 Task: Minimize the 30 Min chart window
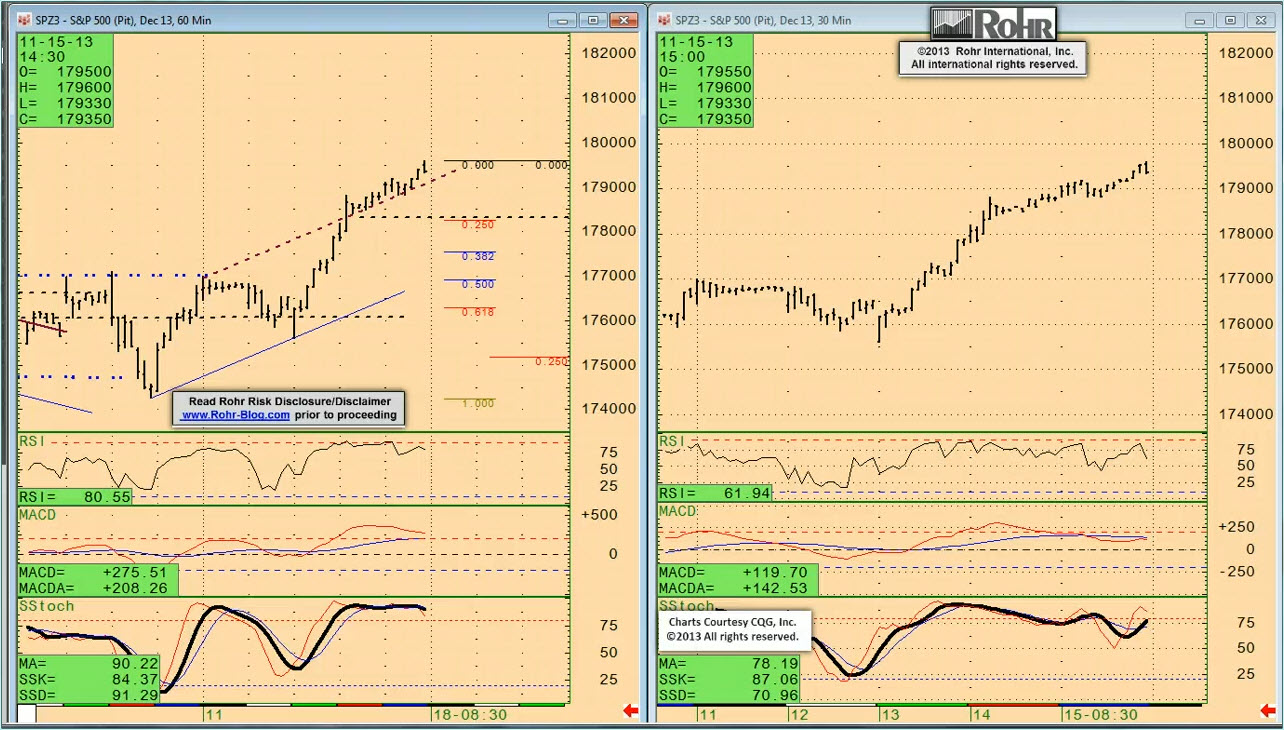pos(1198,20)
